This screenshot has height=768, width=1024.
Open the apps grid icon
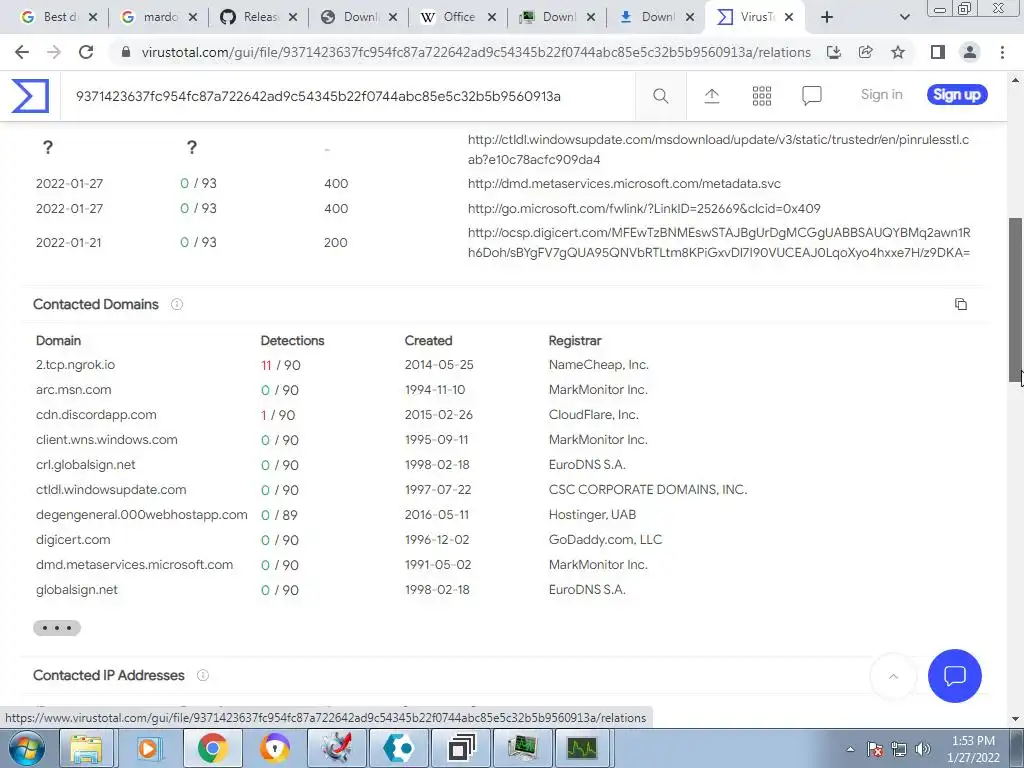[761, 96]
